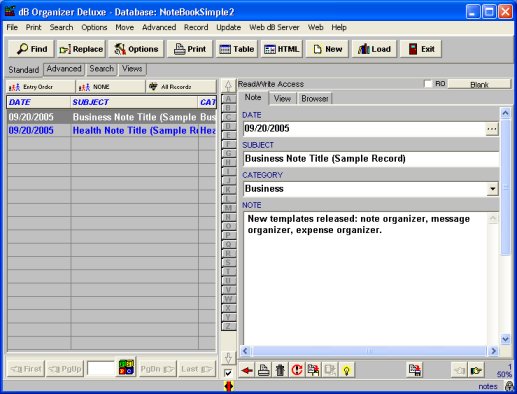
Task: Click the copy record icon beside undo
Action: (313, 370)
